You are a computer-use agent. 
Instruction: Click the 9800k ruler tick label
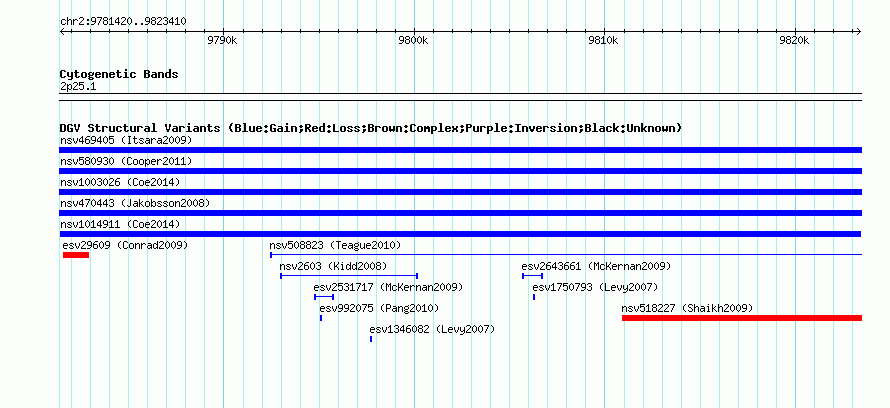tap(413, 41)
